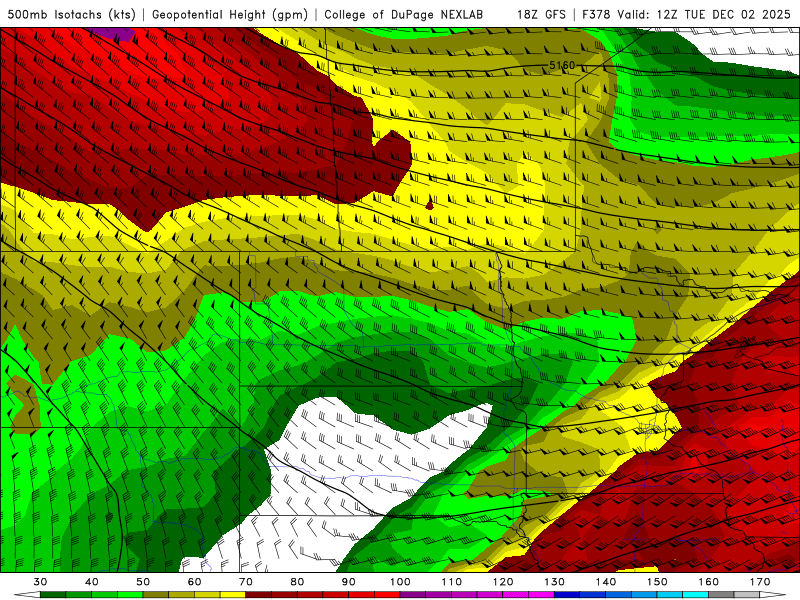Click the 'Geopotential Height (gpm)' title text

[x=230, y=14]
